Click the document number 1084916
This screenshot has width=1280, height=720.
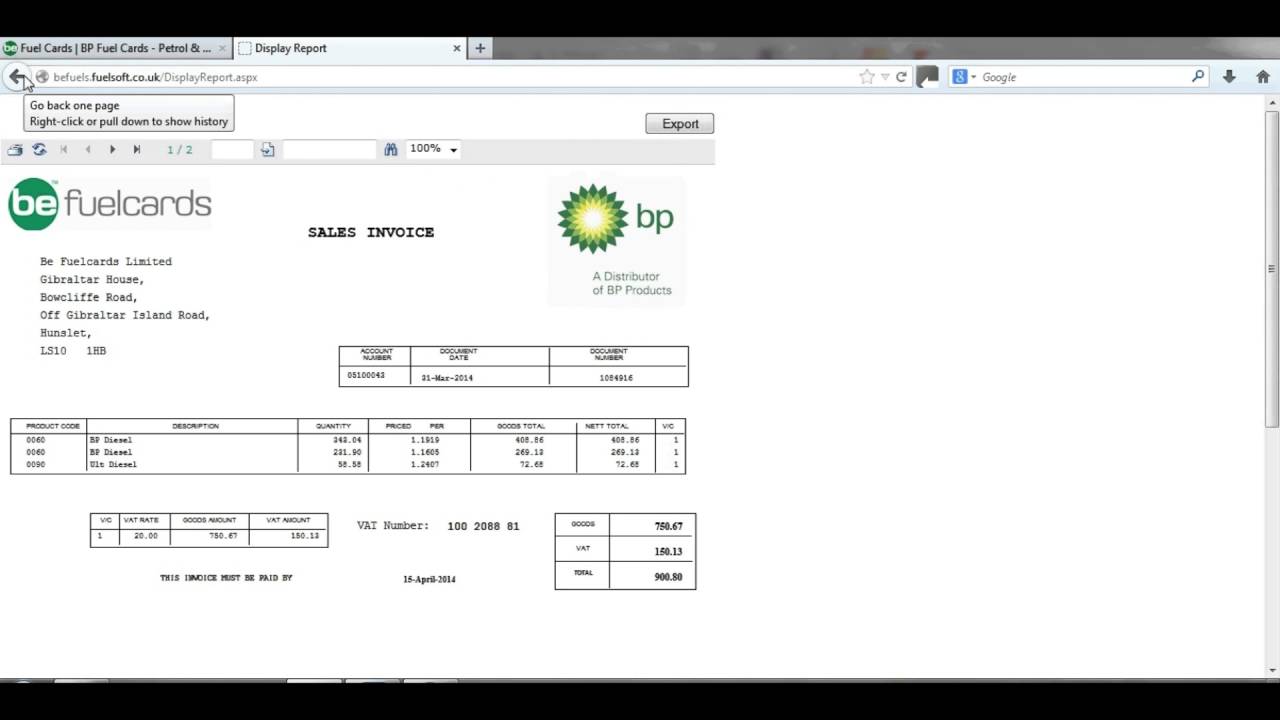[616, 378]
